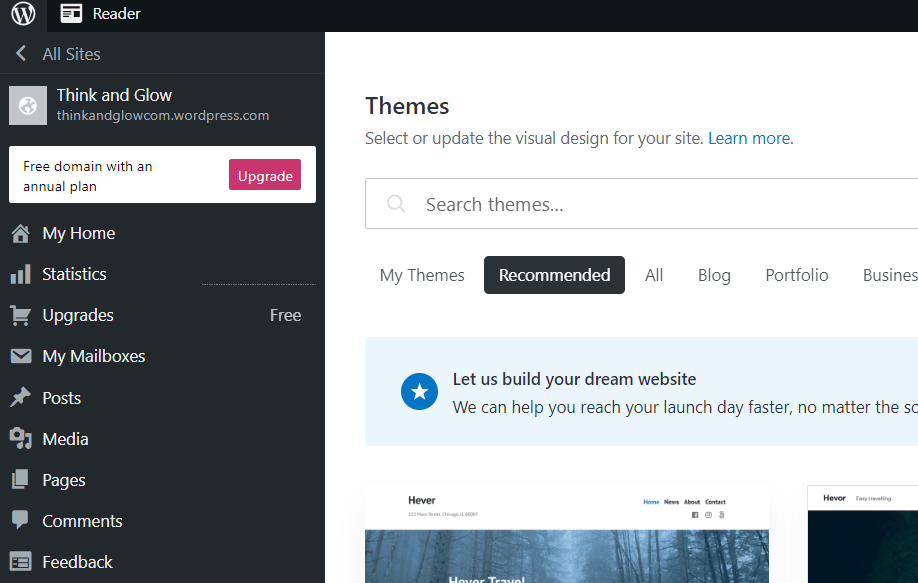Click the Think and Glow site globe icon
Screen dimensions: 918x583
pos(28,105)
